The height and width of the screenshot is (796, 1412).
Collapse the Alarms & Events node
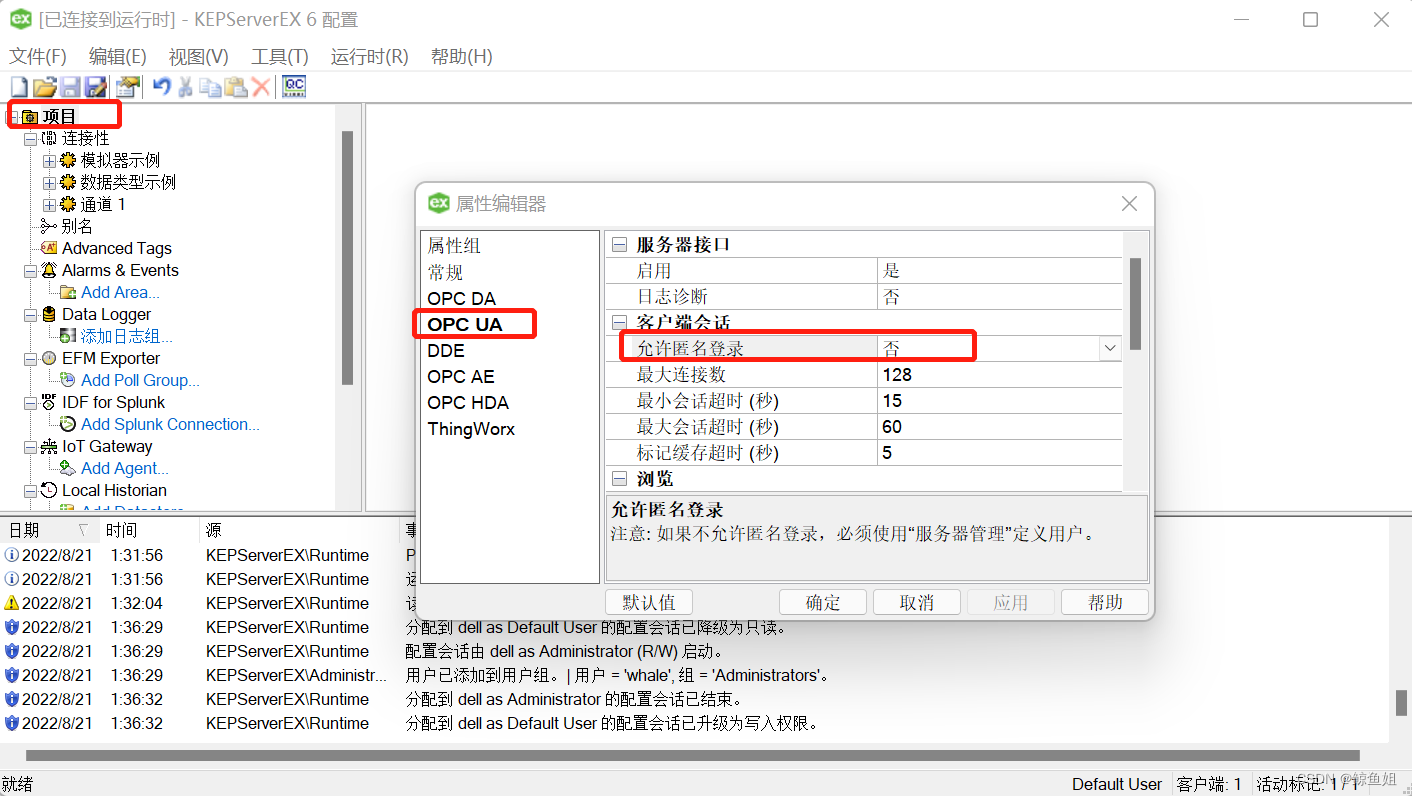[30, 271]
